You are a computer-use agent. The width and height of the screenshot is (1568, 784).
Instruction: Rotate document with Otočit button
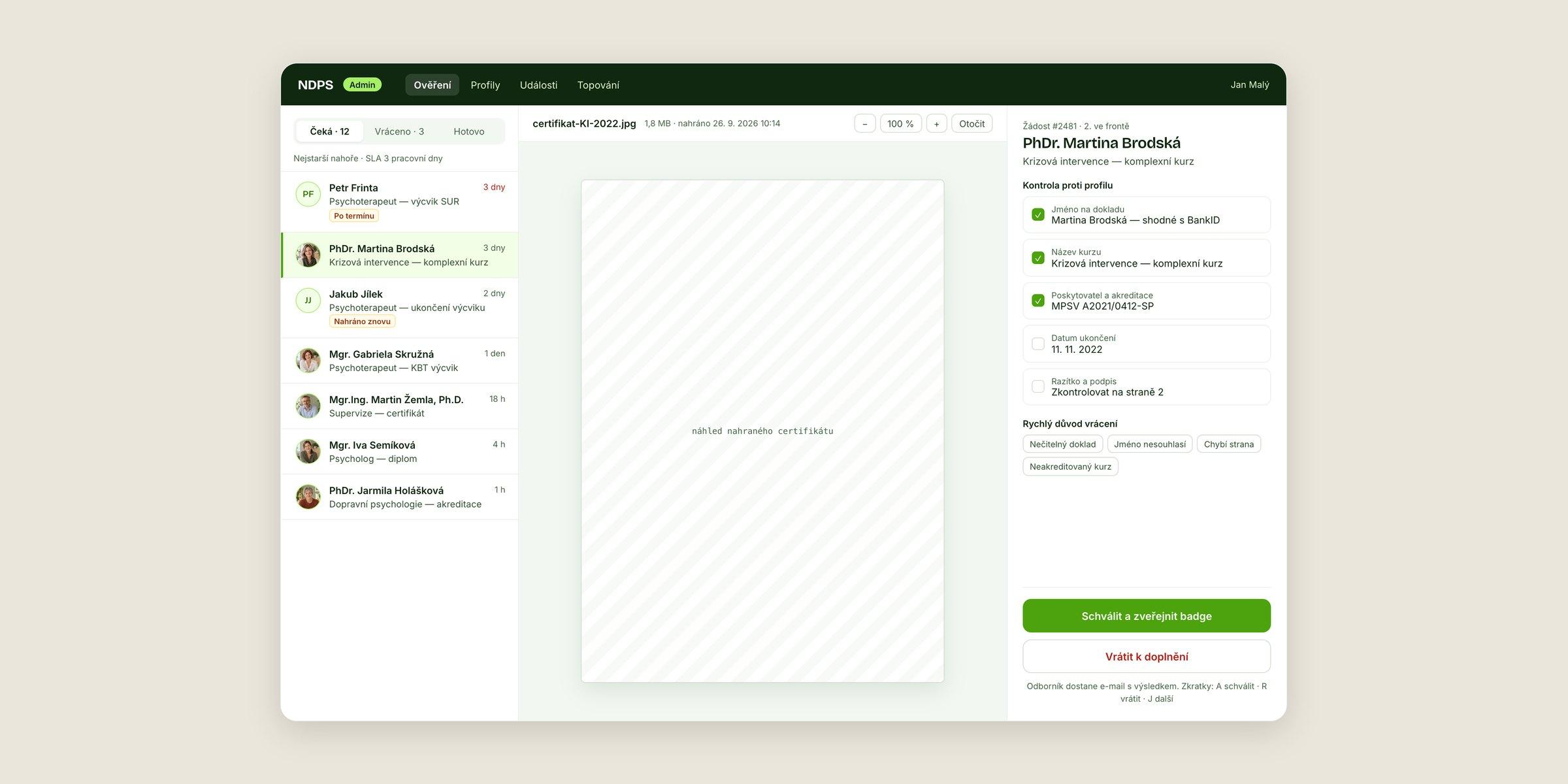pos(972,123)
